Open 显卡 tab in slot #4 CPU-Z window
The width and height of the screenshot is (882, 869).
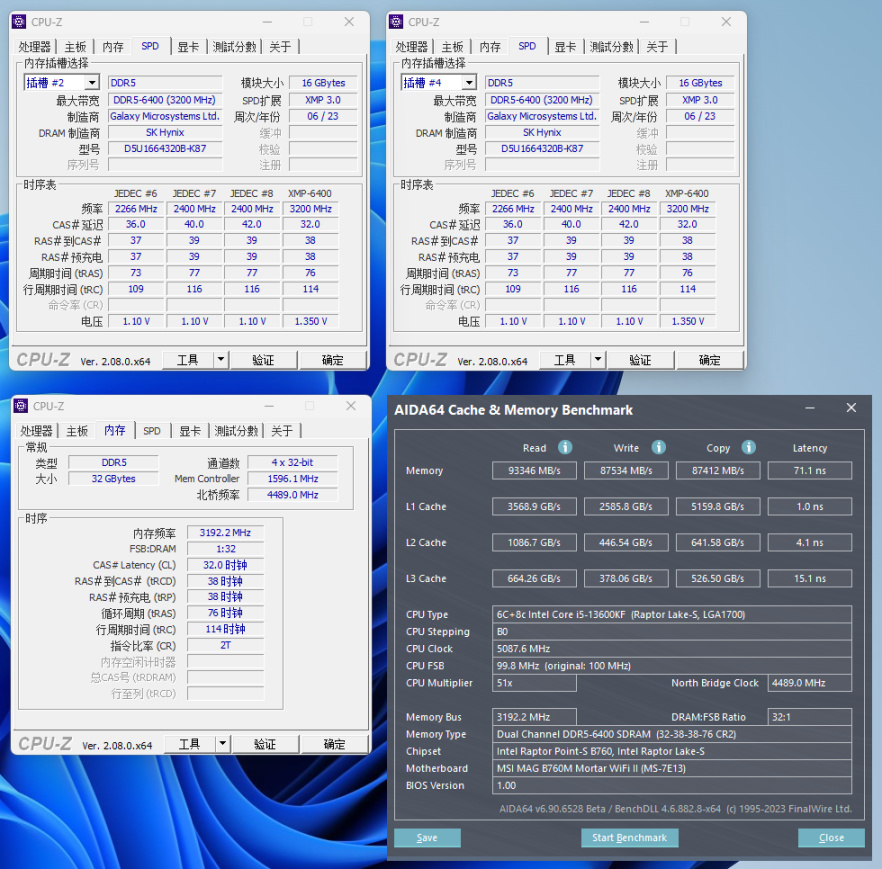tap(565, 47)
